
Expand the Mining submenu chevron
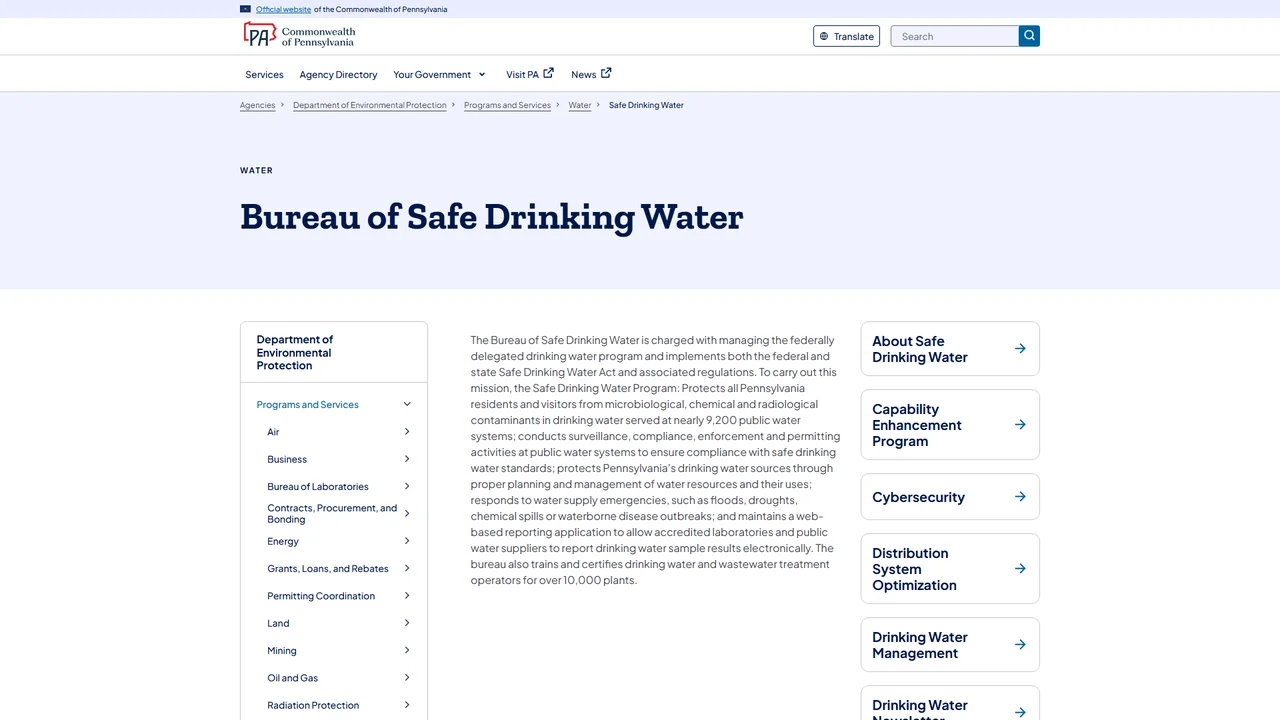point(407,650)
